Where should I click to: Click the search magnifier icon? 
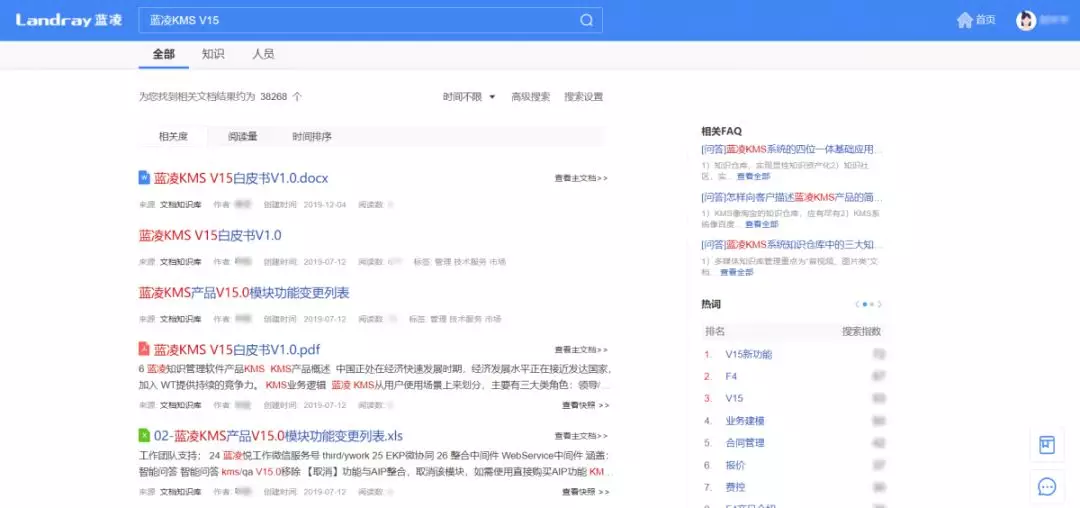(x=586, y=20)
